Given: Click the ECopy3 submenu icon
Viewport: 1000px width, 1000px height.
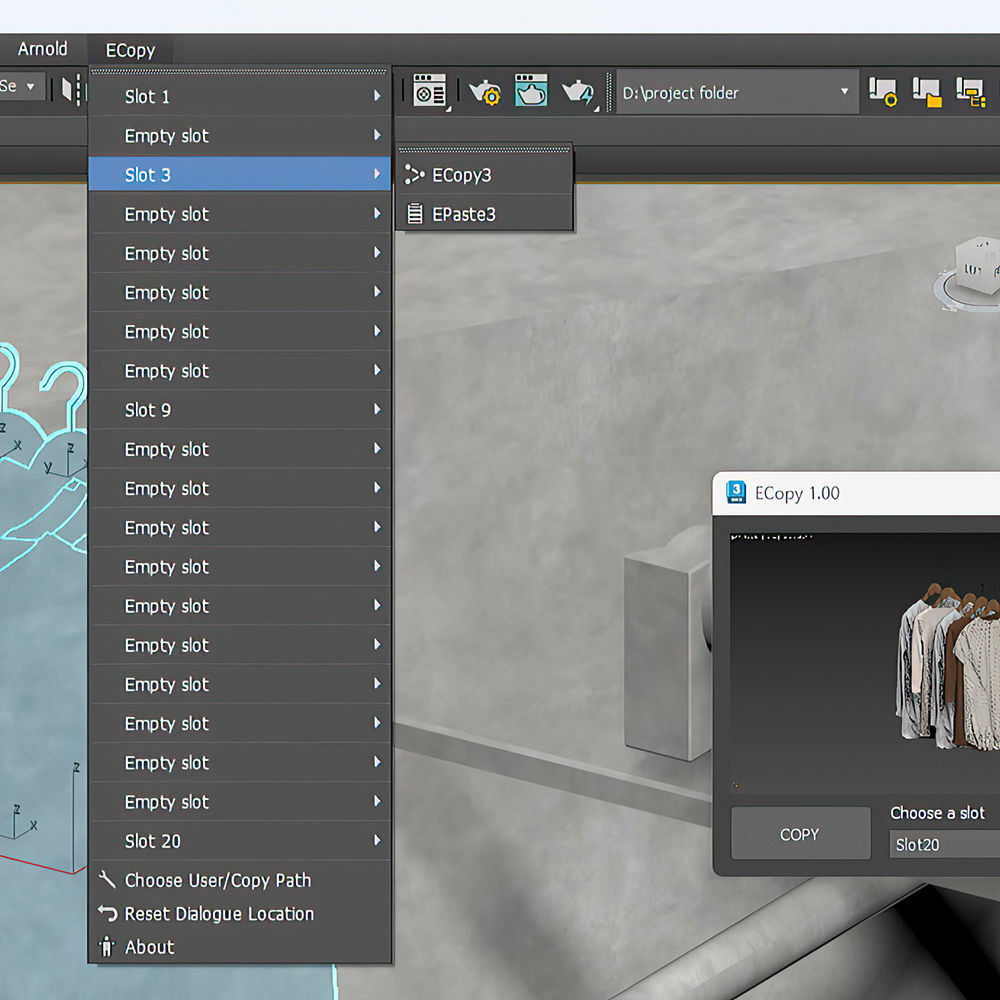Looking at the screenshot, I should [x=415, y=175].
